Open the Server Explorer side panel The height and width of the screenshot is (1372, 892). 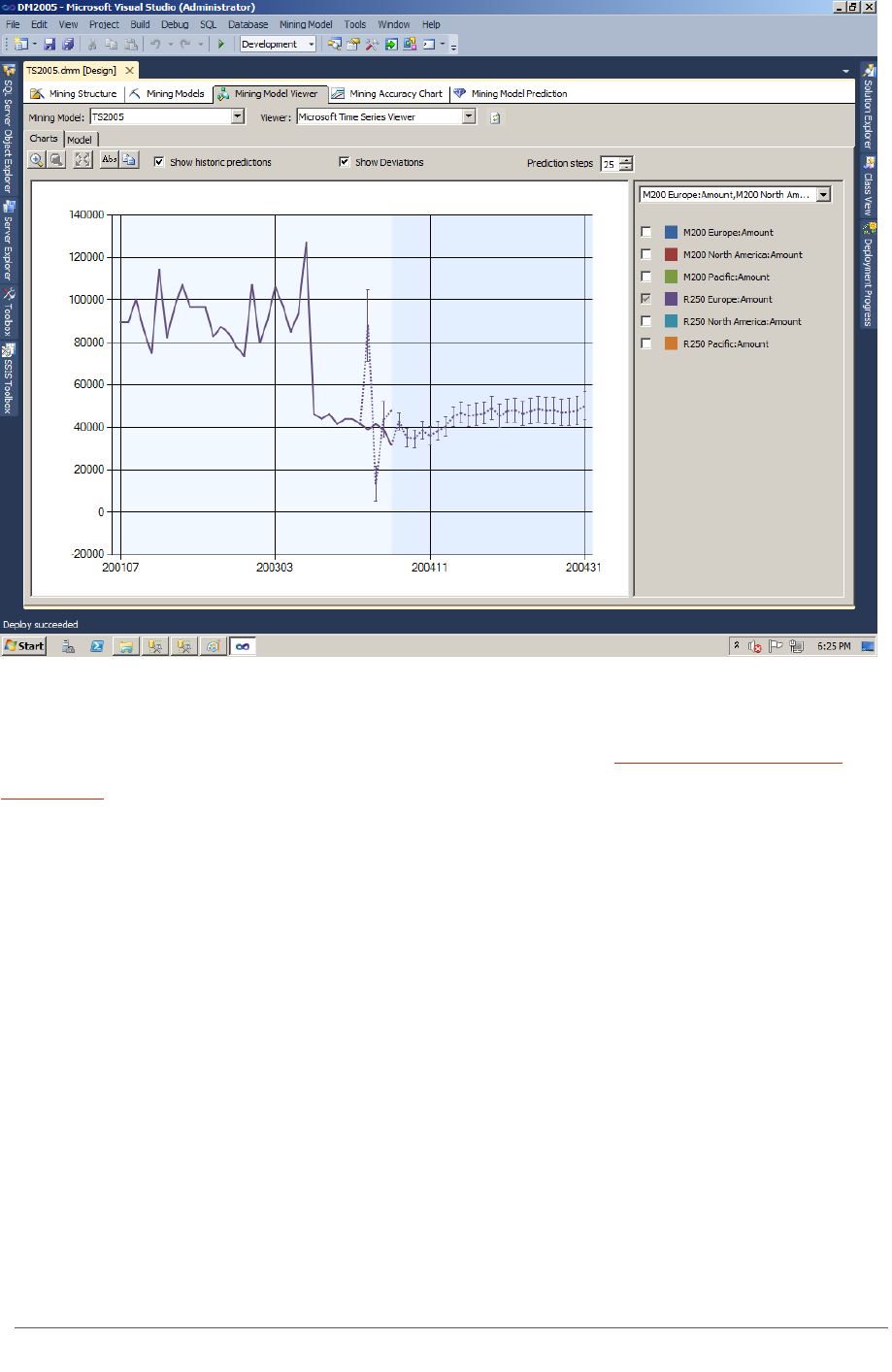(x=8, y=240)
